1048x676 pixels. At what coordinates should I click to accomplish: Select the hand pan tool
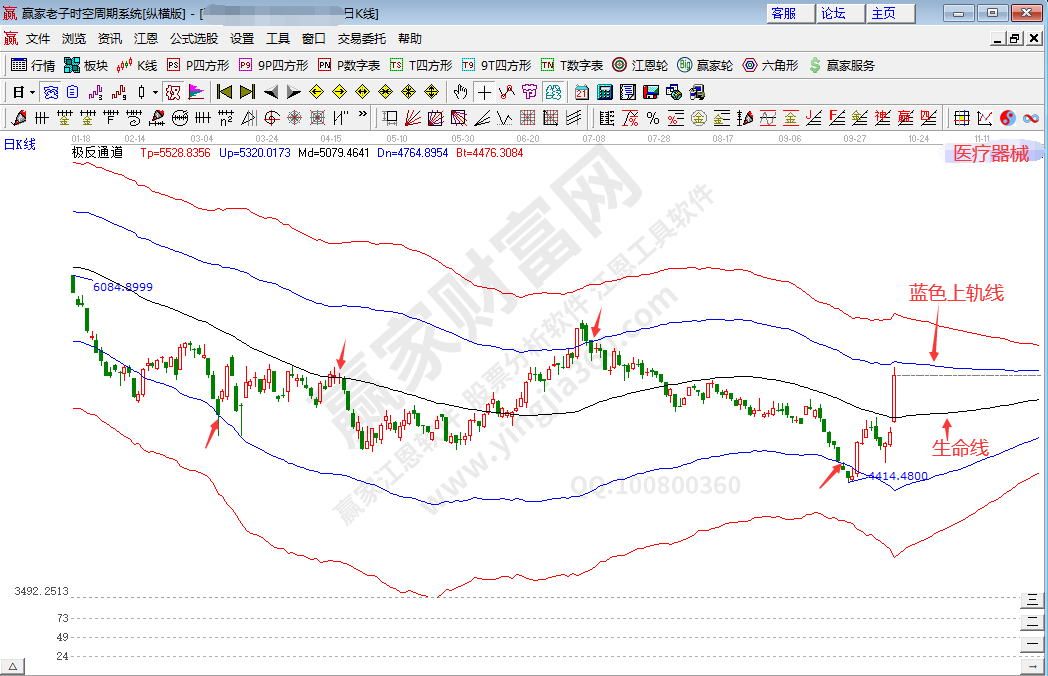click(x=460, y=92)
